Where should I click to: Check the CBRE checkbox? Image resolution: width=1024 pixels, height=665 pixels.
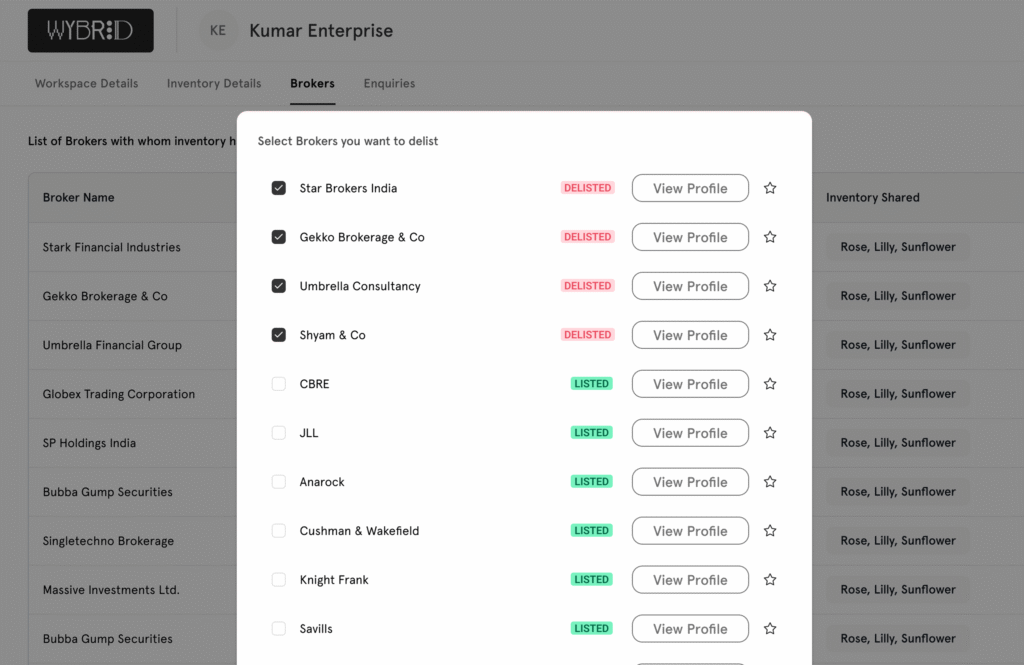coord(279,384)
